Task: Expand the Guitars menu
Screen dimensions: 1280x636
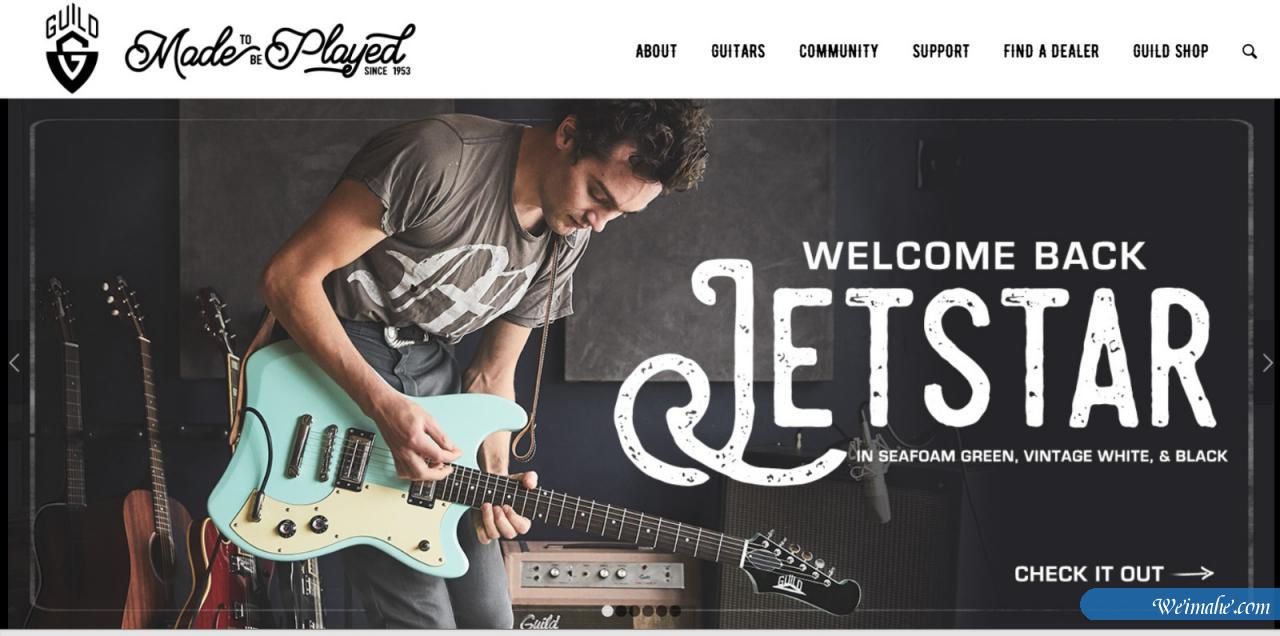Action: pos(738,51)
